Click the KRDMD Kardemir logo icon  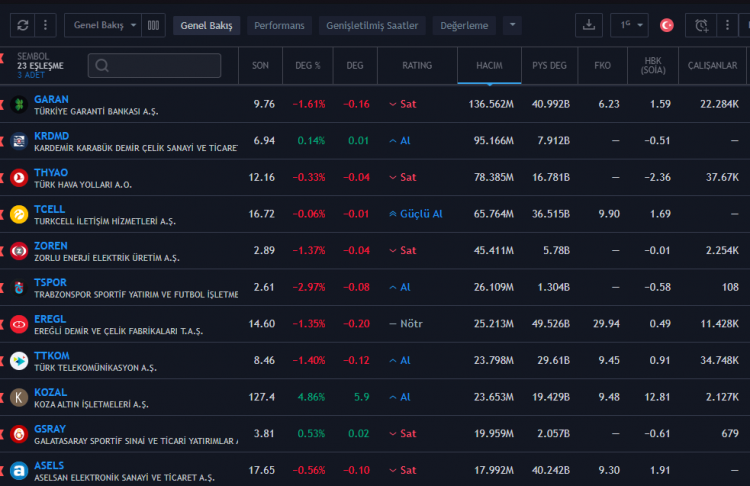19,141
